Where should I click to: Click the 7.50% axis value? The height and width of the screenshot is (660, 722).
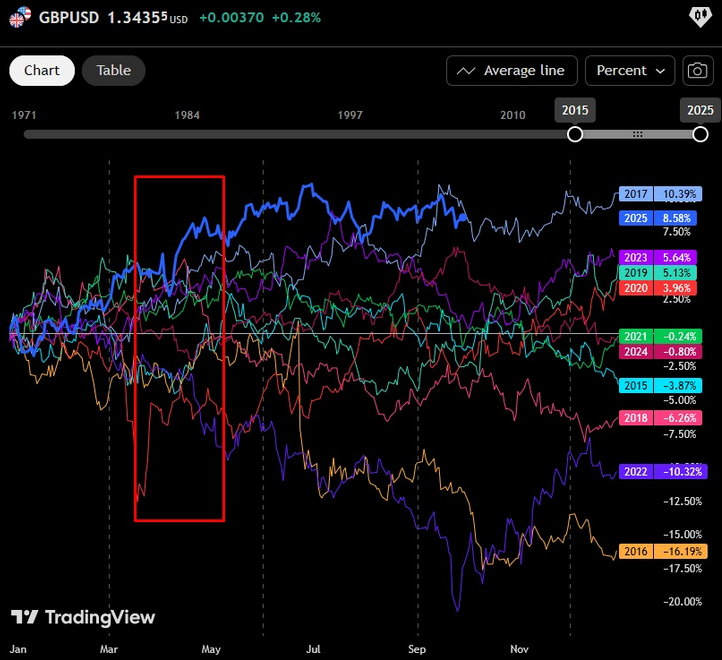pyautogui.click(x=676, y=232)
